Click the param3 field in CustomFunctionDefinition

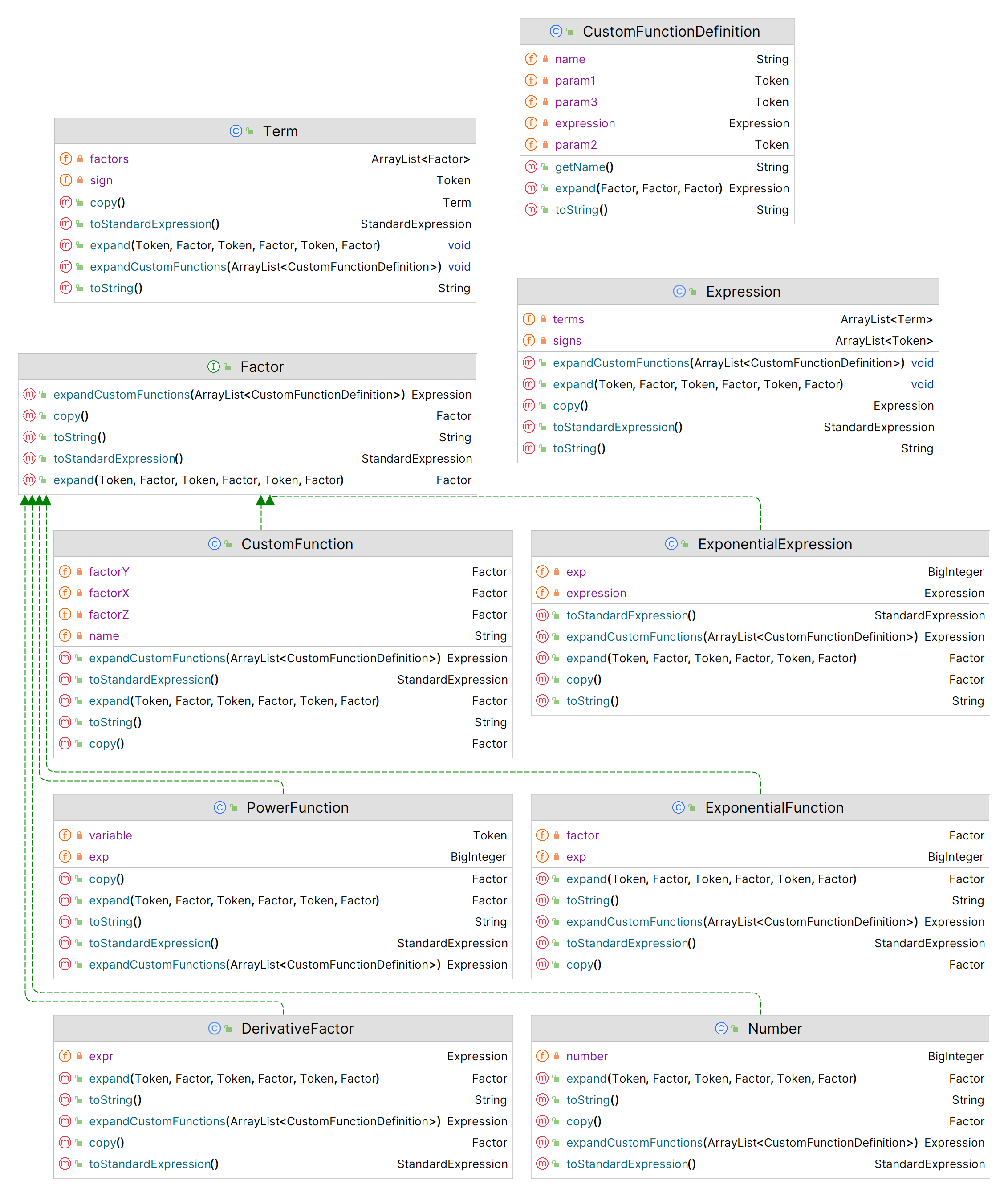pos(575,102)
